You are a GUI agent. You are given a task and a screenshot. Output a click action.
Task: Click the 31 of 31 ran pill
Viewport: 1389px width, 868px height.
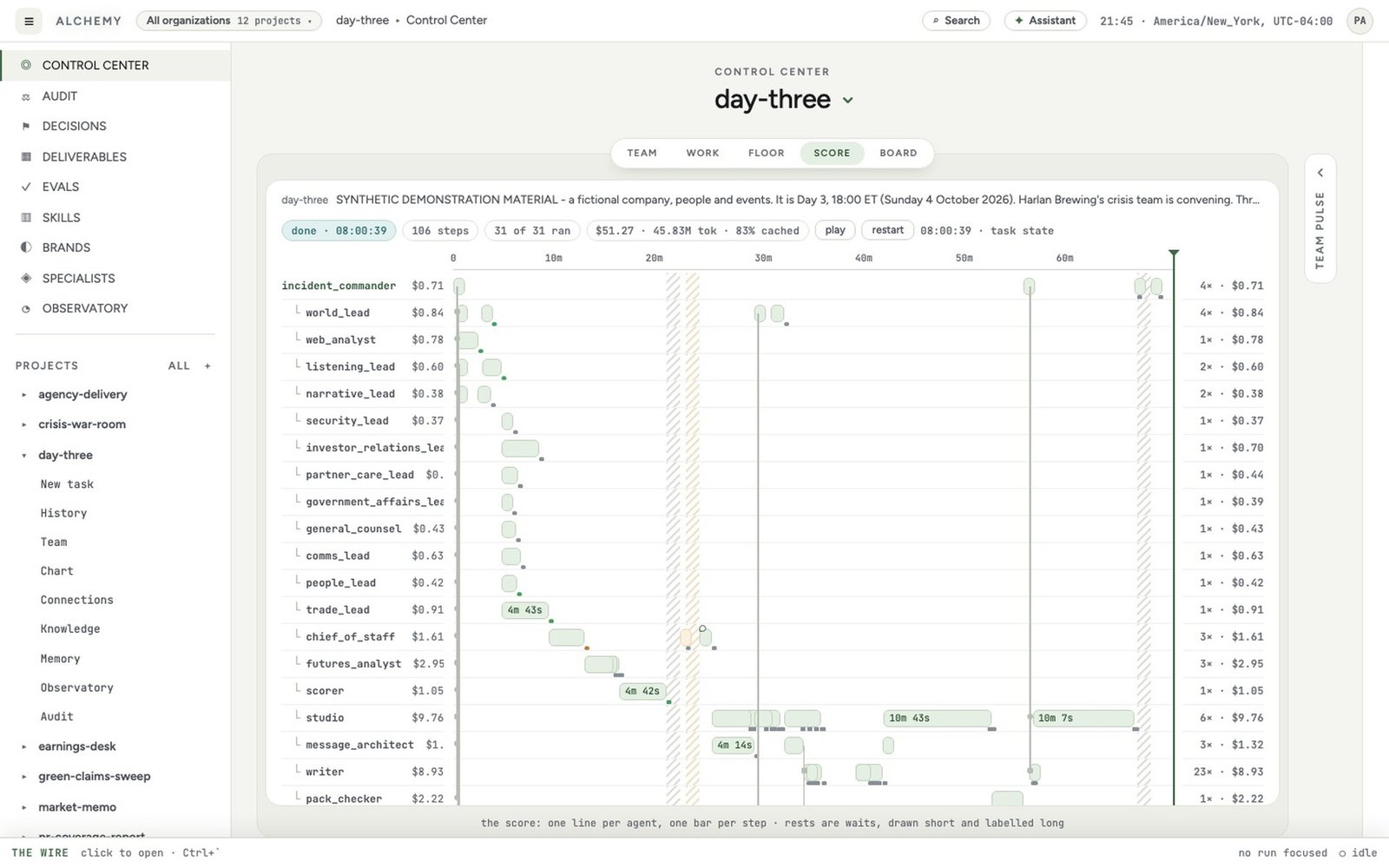pos(532,231)
